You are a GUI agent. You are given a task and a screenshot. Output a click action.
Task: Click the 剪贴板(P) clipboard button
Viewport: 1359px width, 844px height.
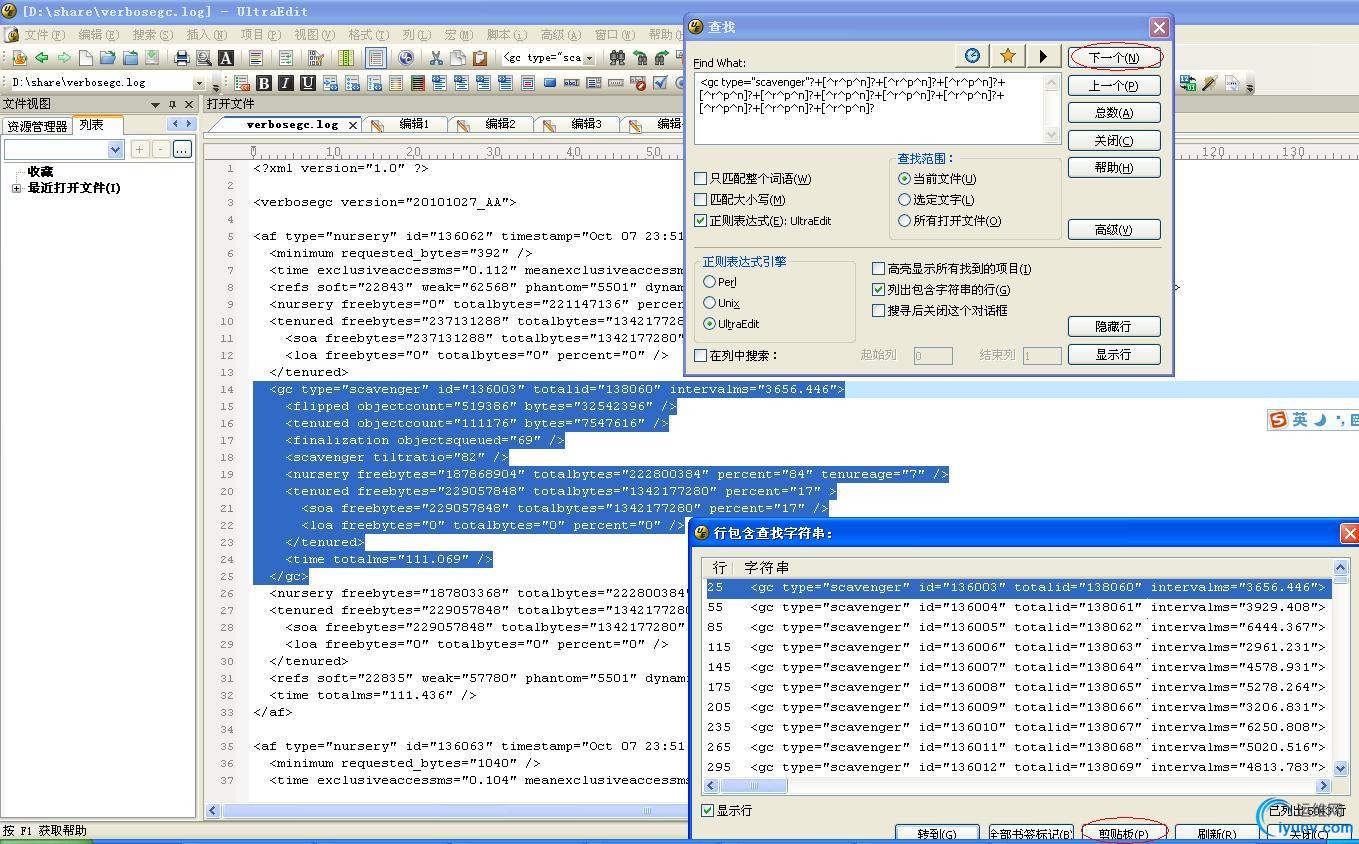pos(1123,833)
